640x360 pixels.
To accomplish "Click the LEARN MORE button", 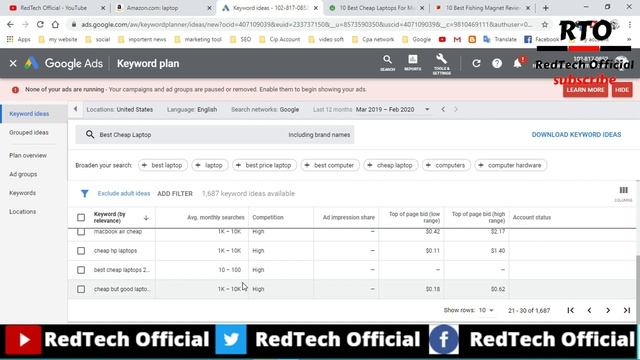I will tap(585, 90).
